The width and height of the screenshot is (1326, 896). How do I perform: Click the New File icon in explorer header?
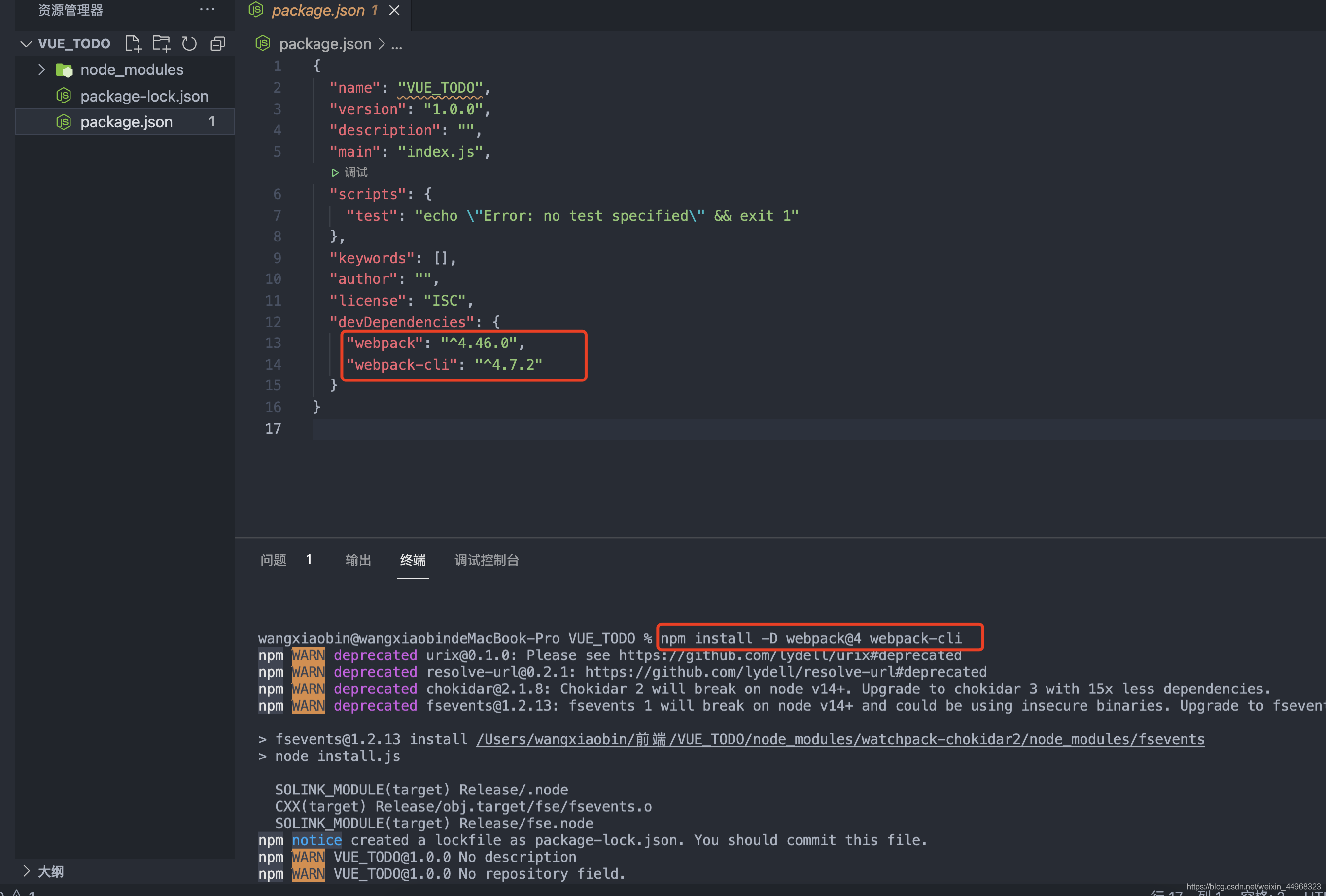pos(133,44)
